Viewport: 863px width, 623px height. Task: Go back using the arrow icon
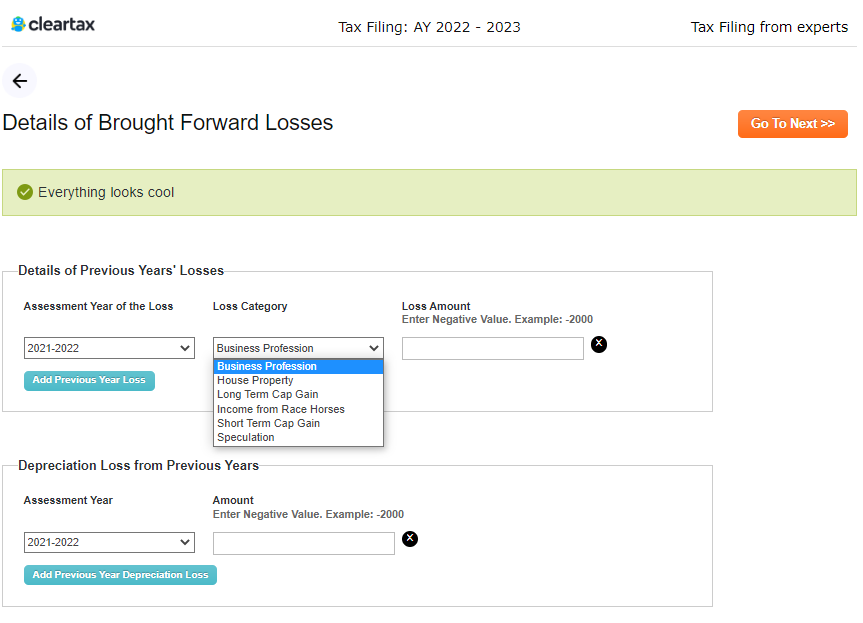pos(20,81)
